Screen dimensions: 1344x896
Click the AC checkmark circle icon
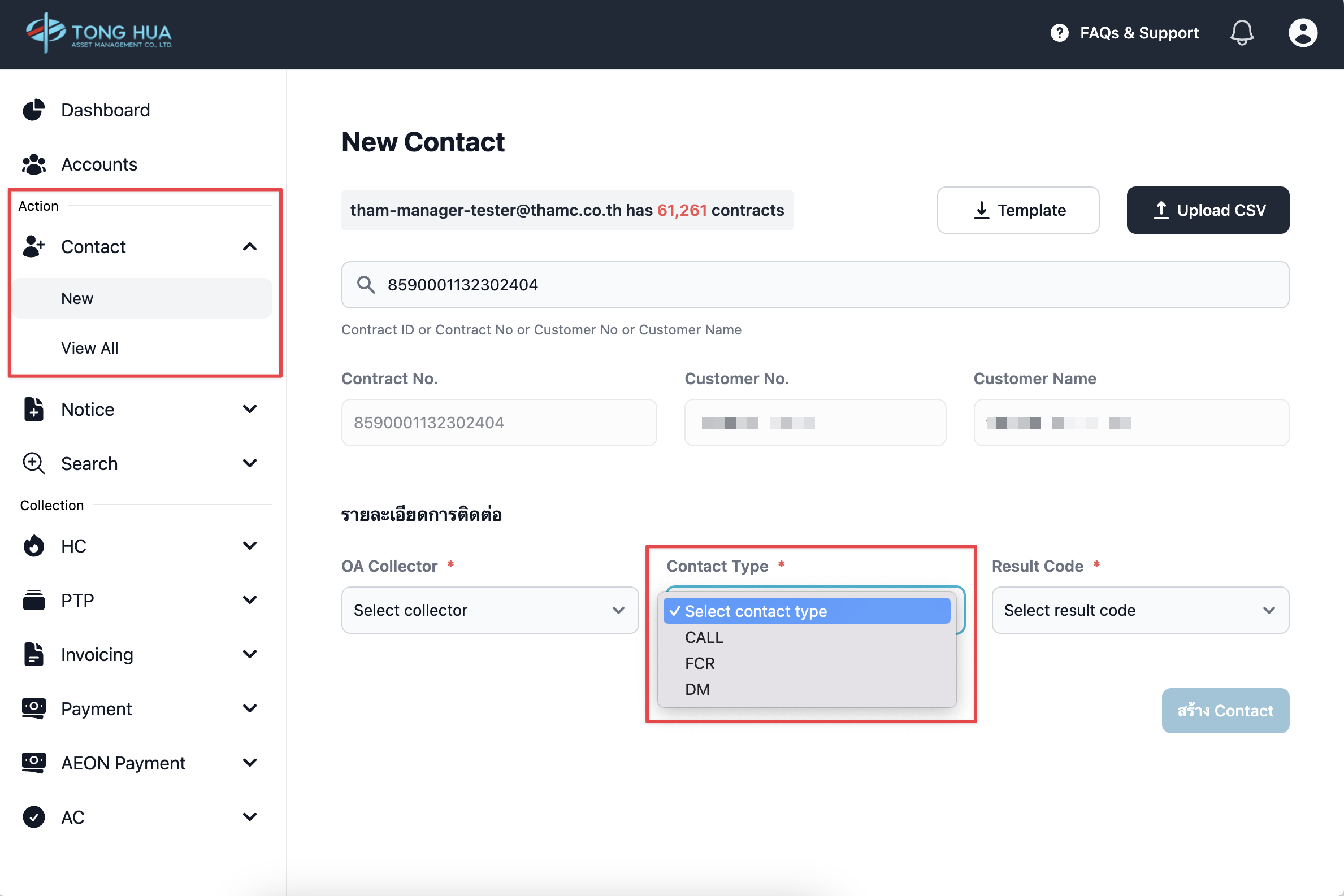tap(34, 817)
